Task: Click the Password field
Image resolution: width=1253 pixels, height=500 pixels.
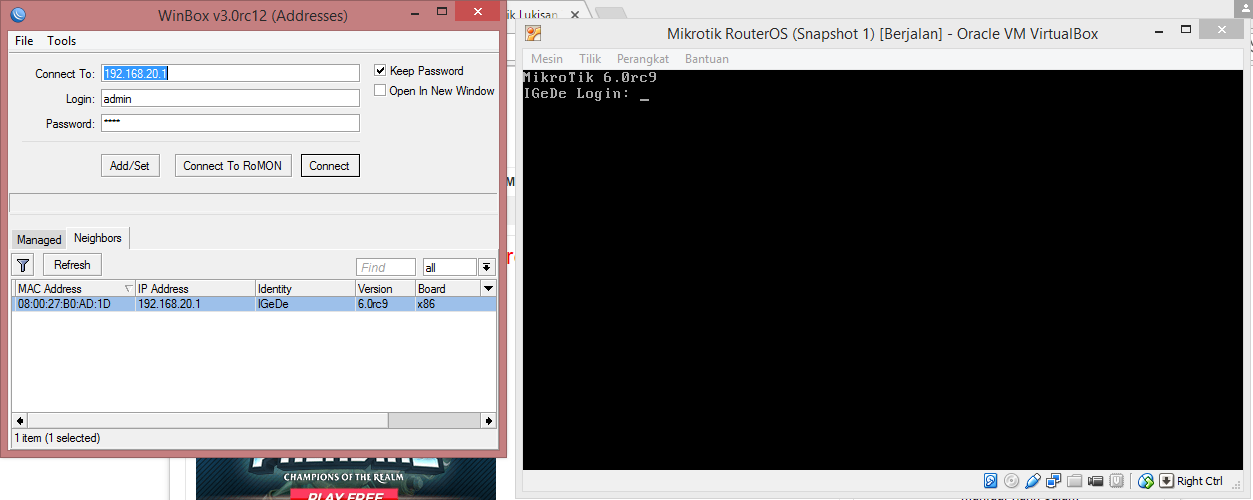Action: [x=230, y=123]
